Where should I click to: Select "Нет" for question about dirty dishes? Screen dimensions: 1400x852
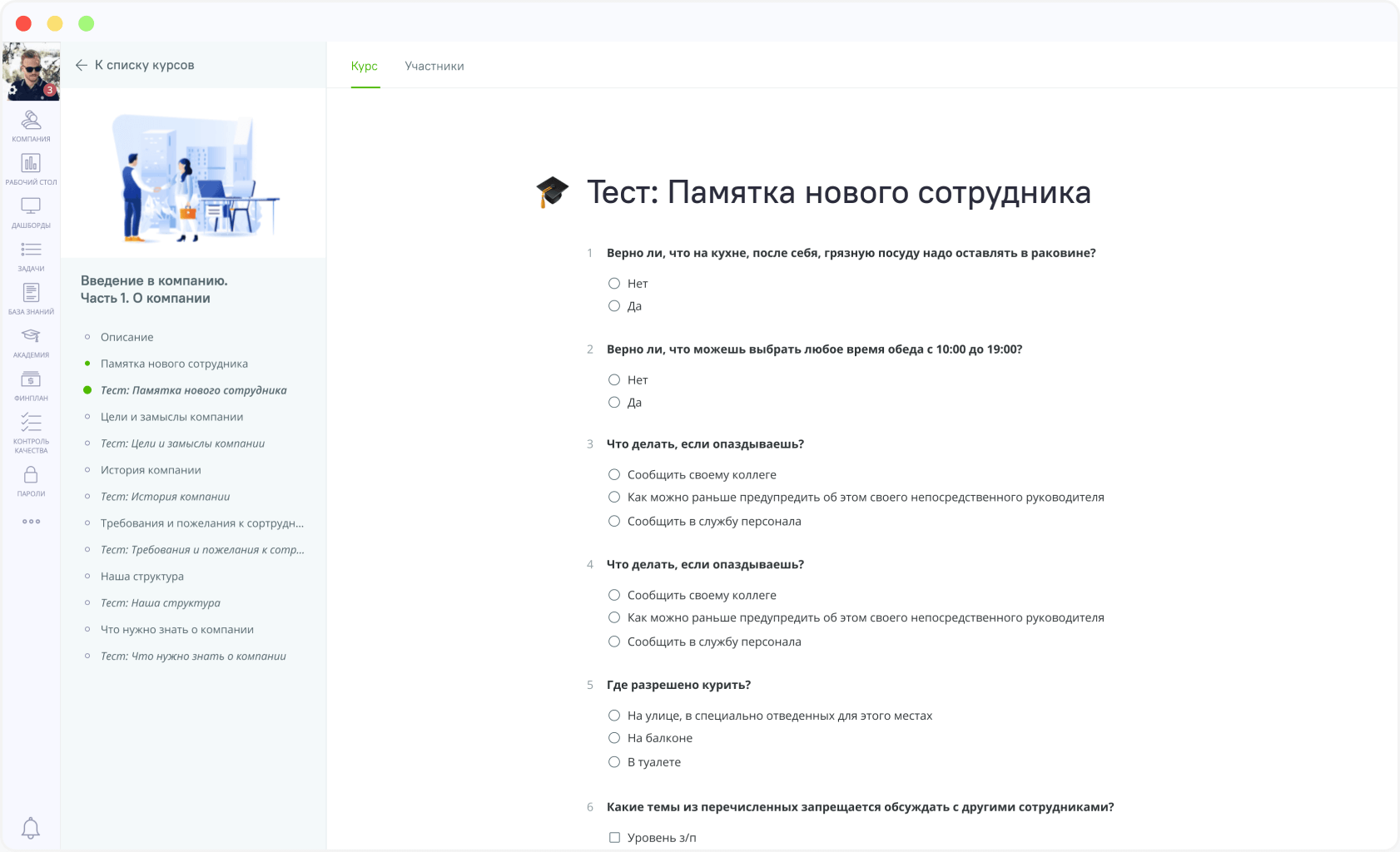point(614,283)
